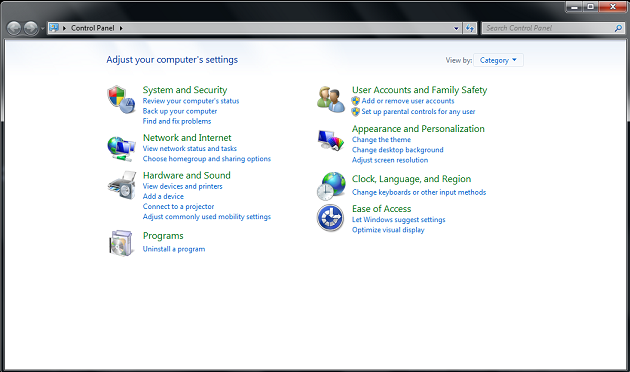Click Back up your computer
The width and height of the screenshot is (630, 372).
[180, 111]
